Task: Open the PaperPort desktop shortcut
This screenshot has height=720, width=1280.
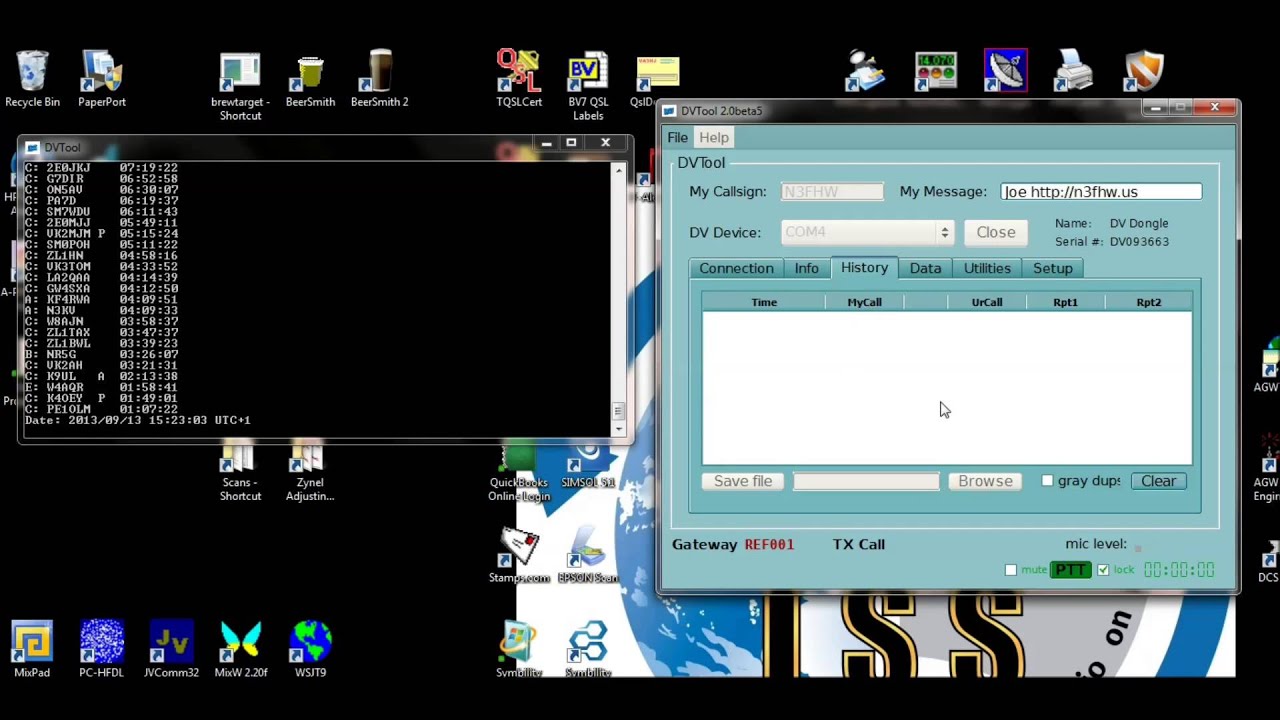Action: pyautogui.click(x=101, y=78)
